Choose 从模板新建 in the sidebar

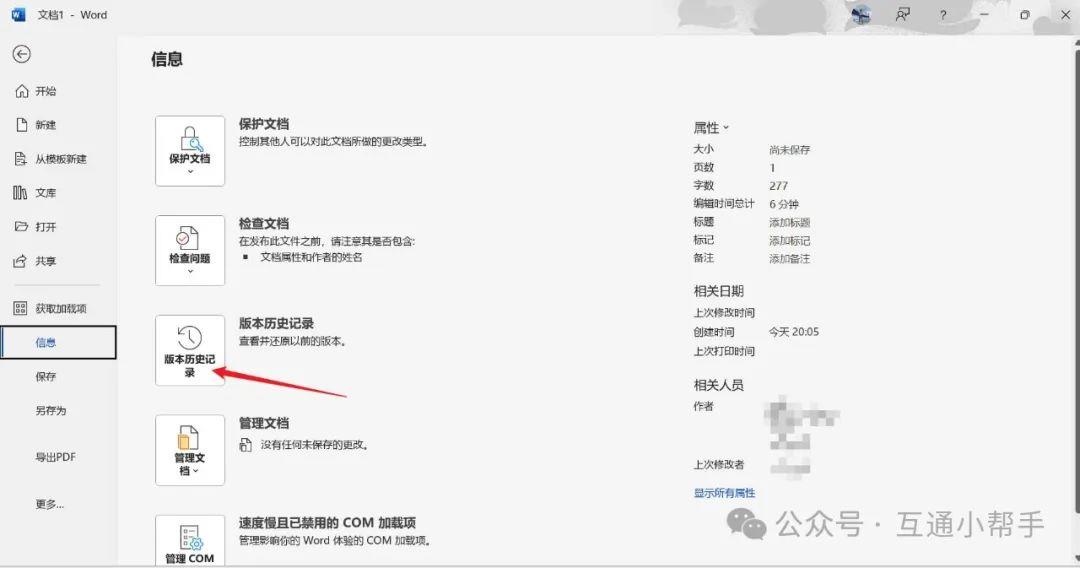pos(61,159)
